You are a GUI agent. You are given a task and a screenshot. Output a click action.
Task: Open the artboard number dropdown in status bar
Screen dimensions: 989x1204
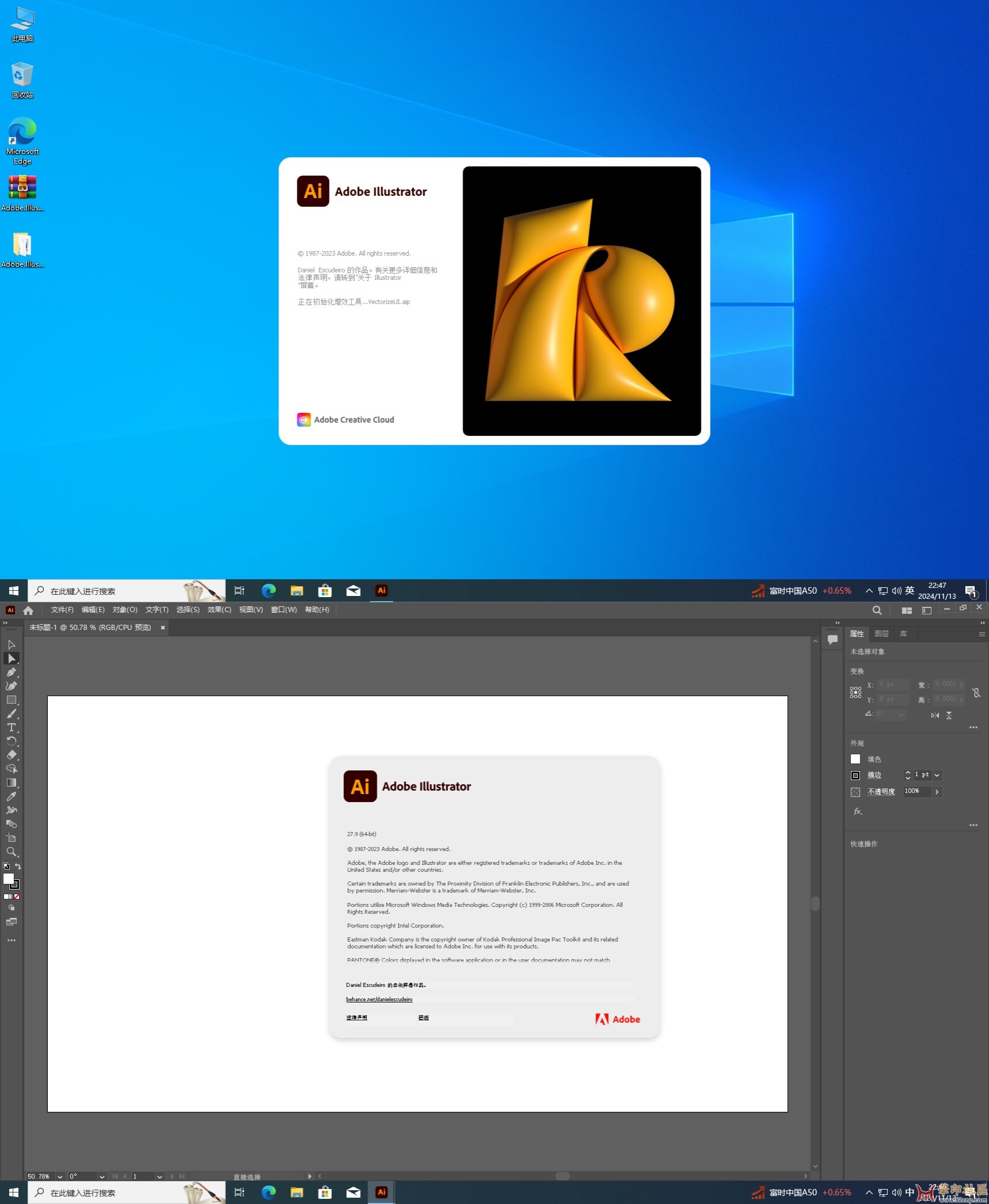160,1176
